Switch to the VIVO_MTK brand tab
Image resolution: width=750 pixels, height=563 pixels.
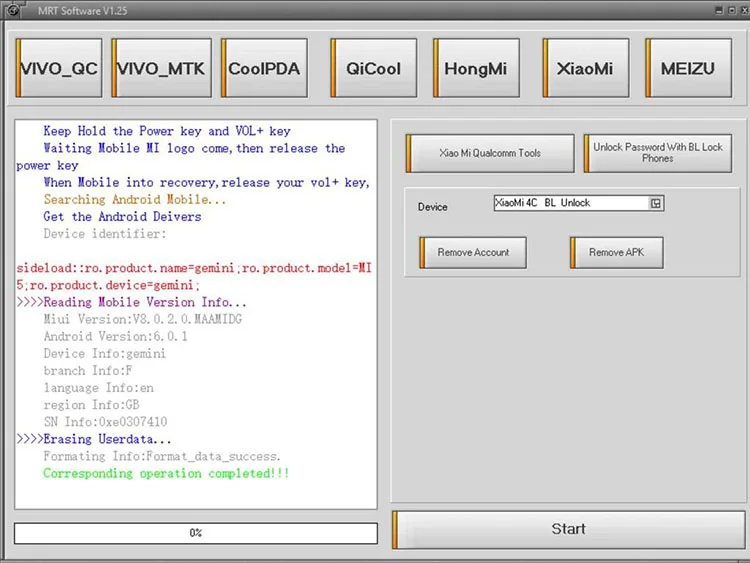[x=161, y=68]
